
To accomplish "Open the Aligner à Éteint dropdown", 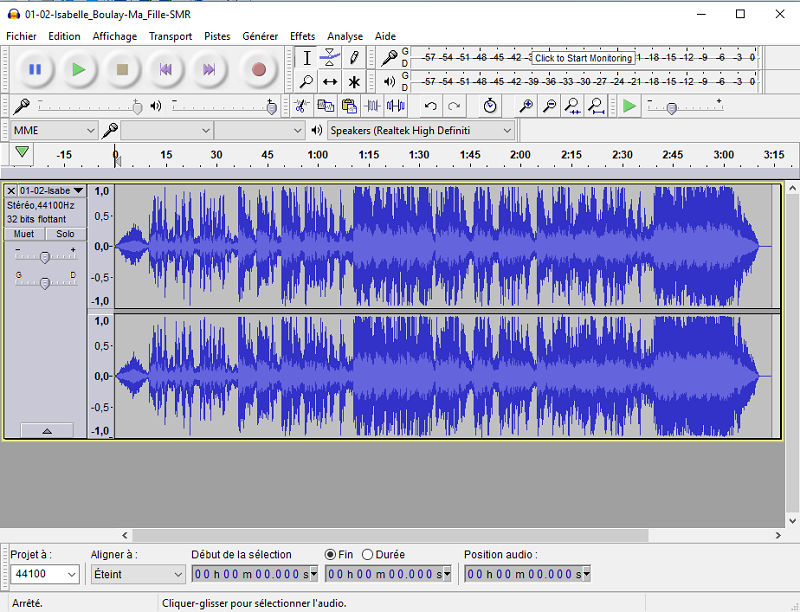I will [x=138, y=574].
